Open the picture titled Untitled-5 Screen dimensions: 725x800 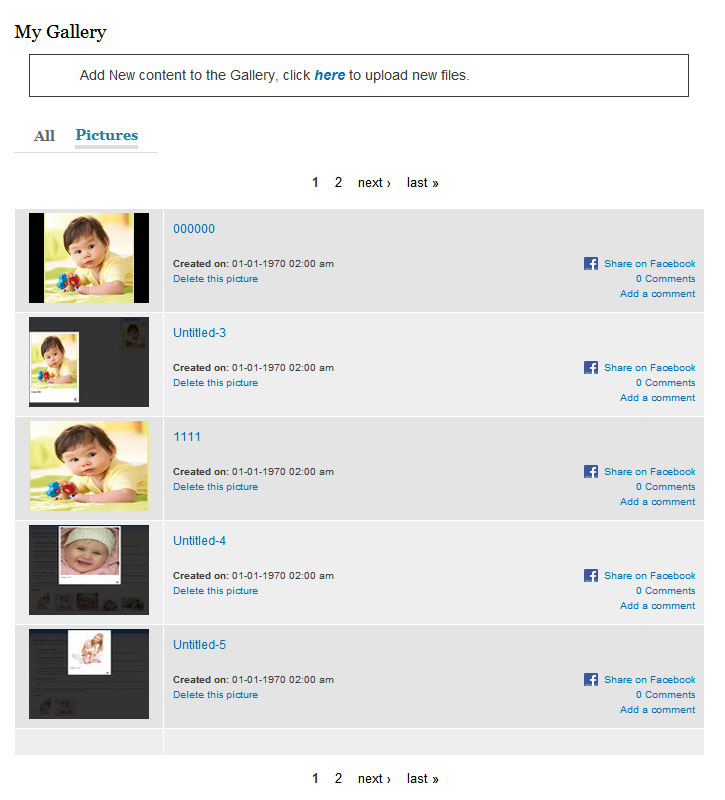[199, 645]
